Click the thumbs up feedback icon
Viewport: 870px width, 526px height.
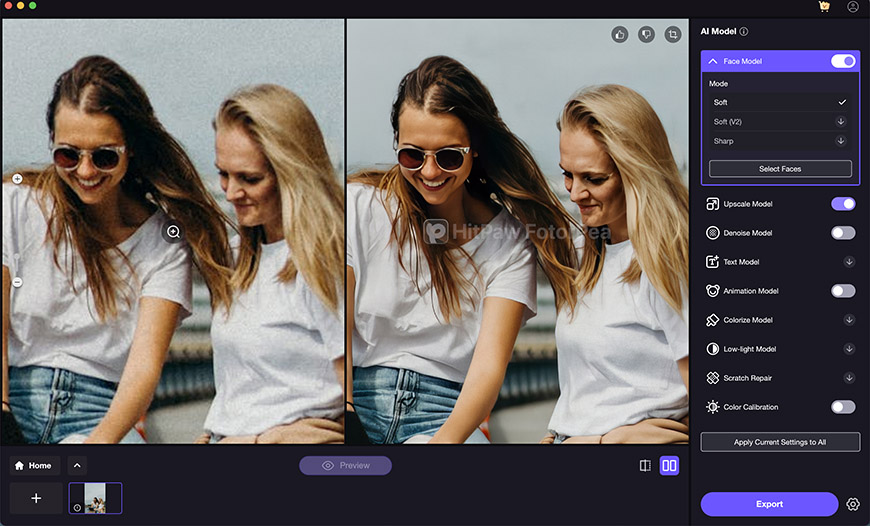620,34
